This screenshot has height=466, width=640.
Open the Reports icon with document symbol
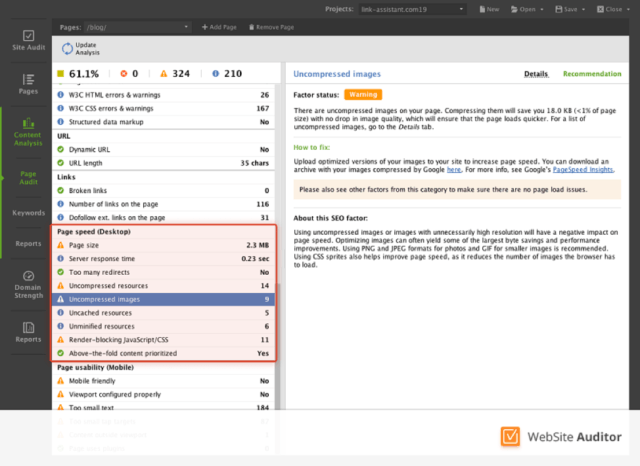click(28, 327)
